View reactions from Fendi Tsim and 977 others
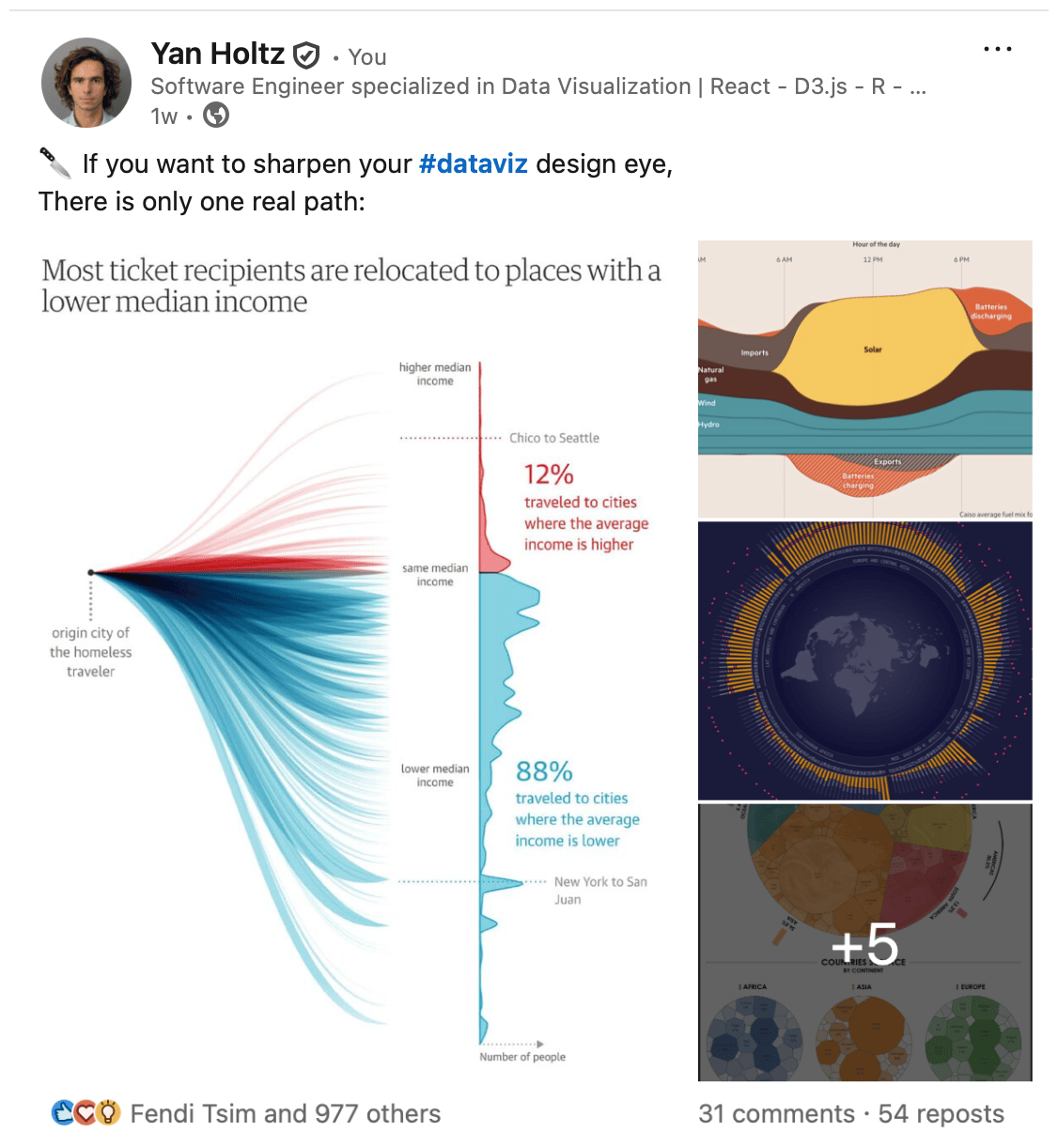1058x1148 pixels. [286, 1114]
